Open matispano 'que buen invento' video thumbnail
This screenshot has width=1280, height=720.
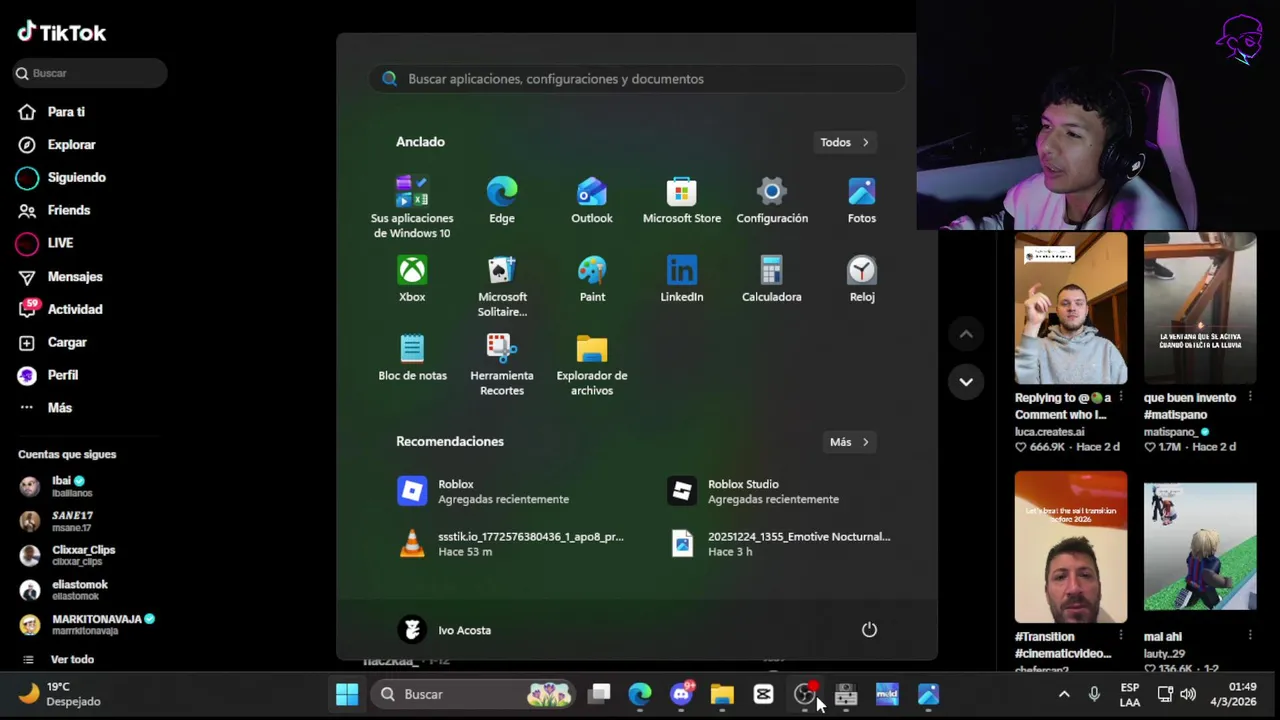coord(1200,308)
